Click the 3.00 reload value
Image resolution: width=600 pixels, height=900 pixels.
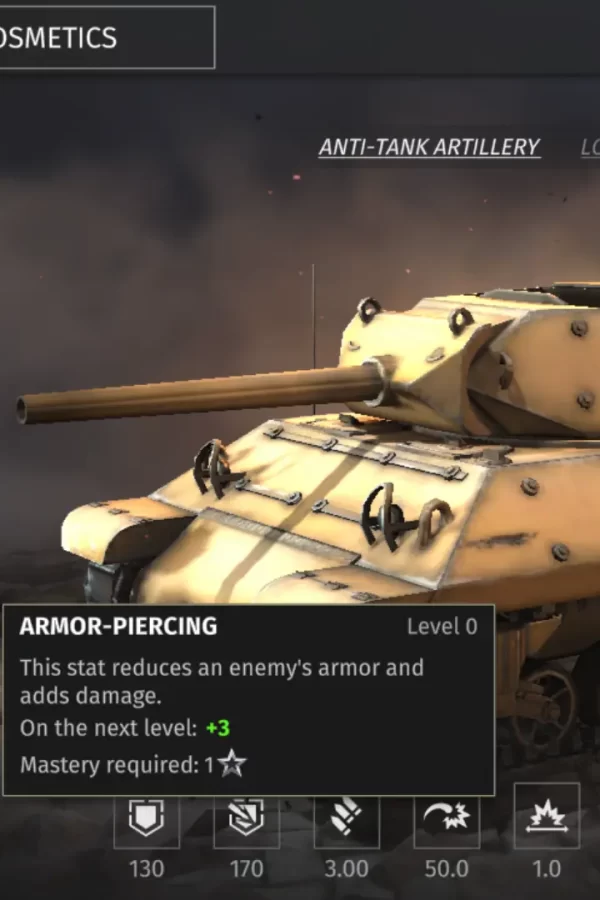346,869
